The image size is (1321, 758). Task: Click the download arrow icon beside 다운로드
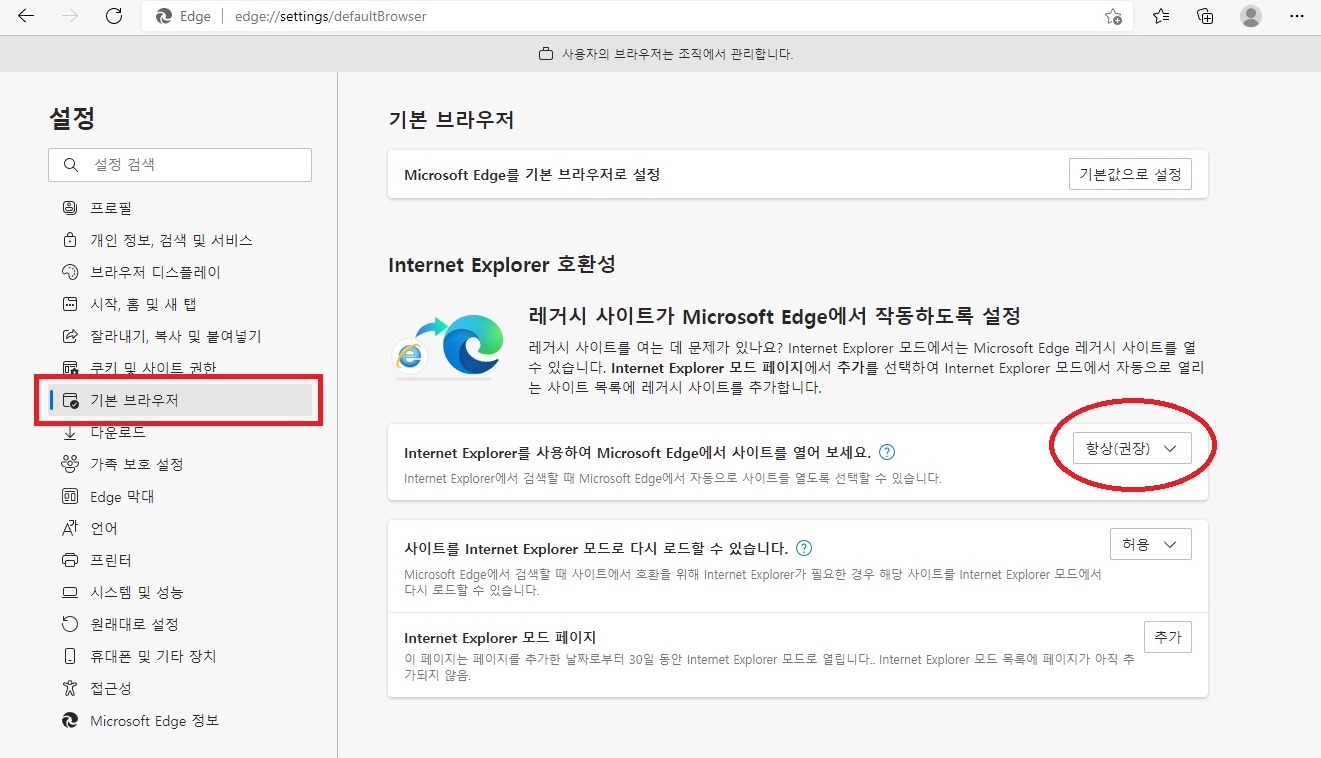tap(70, 432)
